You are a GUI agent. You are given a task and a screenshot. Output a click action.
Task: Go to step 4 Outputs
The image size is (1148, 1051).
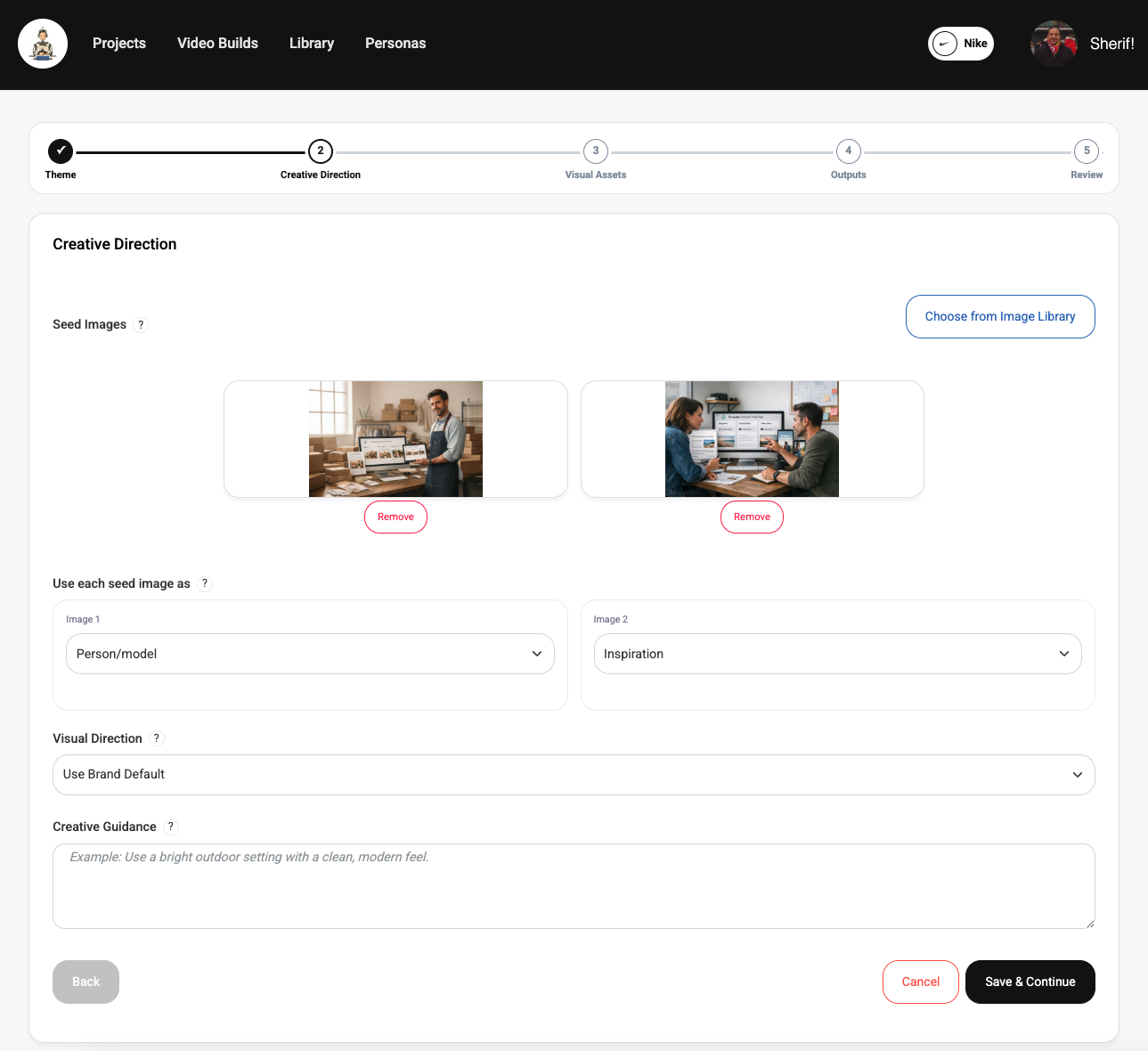click(849, 151)
